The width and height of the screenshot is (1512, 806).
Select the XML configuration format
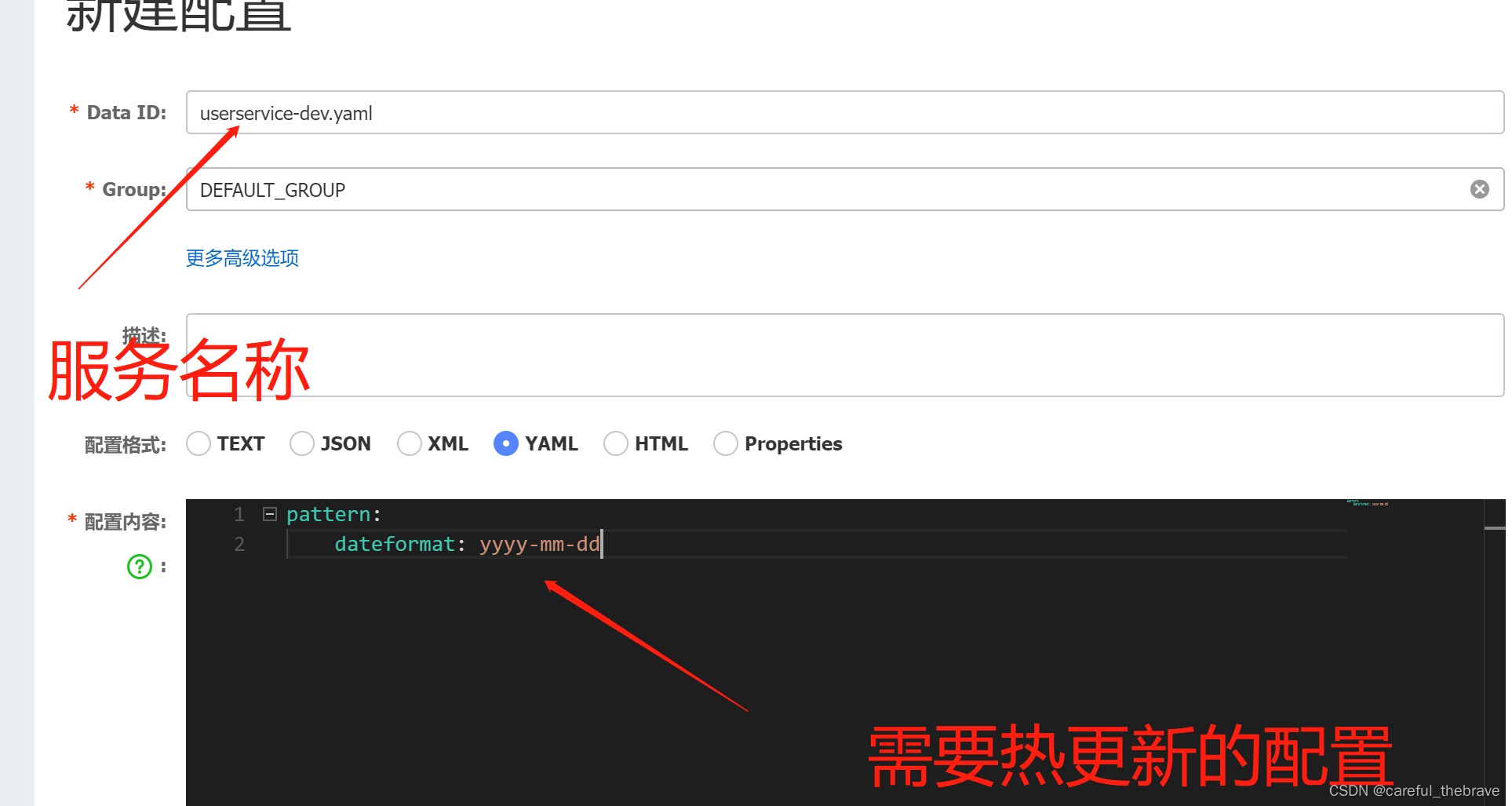[409, 443]
